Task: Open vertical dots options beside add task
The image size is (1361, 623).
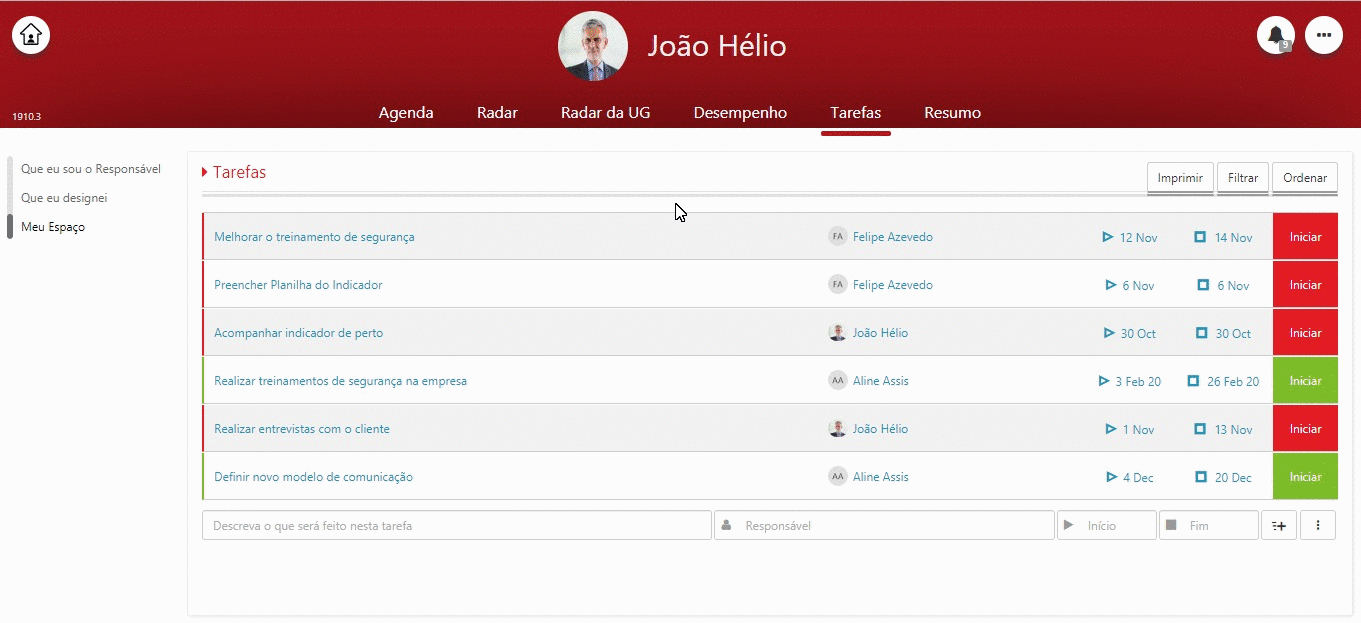Action: (x=1317, y=525)
